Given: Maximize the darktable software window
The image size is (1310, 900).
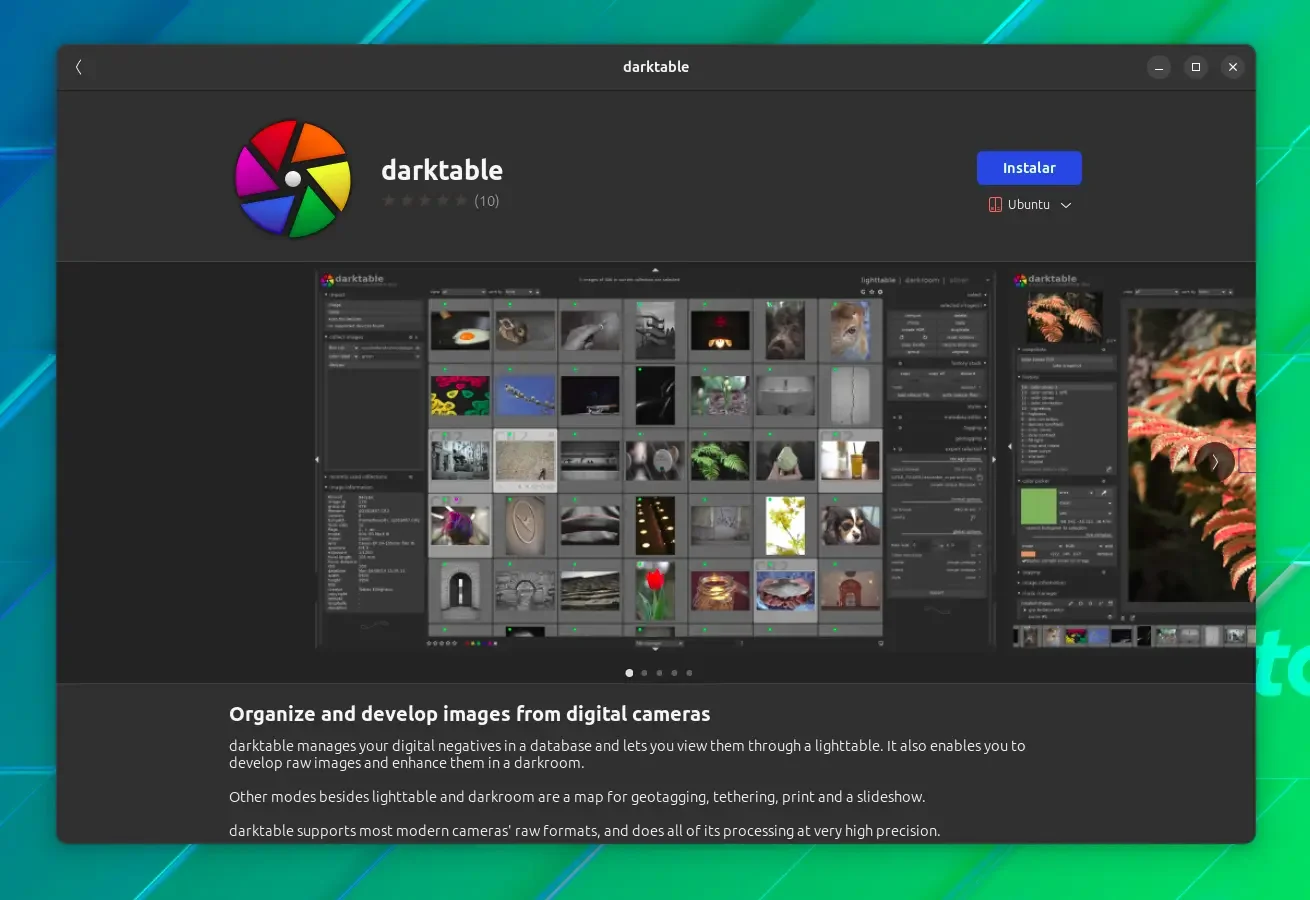Looking at the screenshot, I should click(x=1195, y=67).
